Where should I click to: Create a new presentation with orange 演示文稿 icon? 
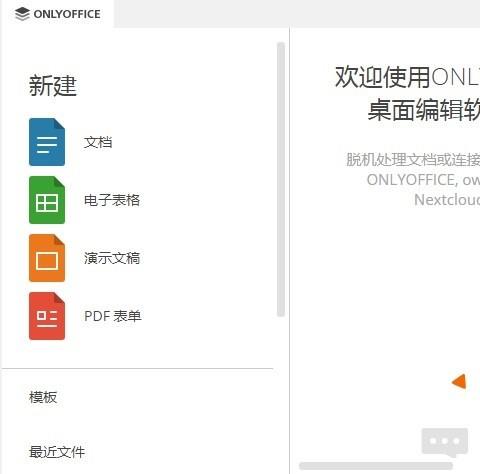click(47, 258)
